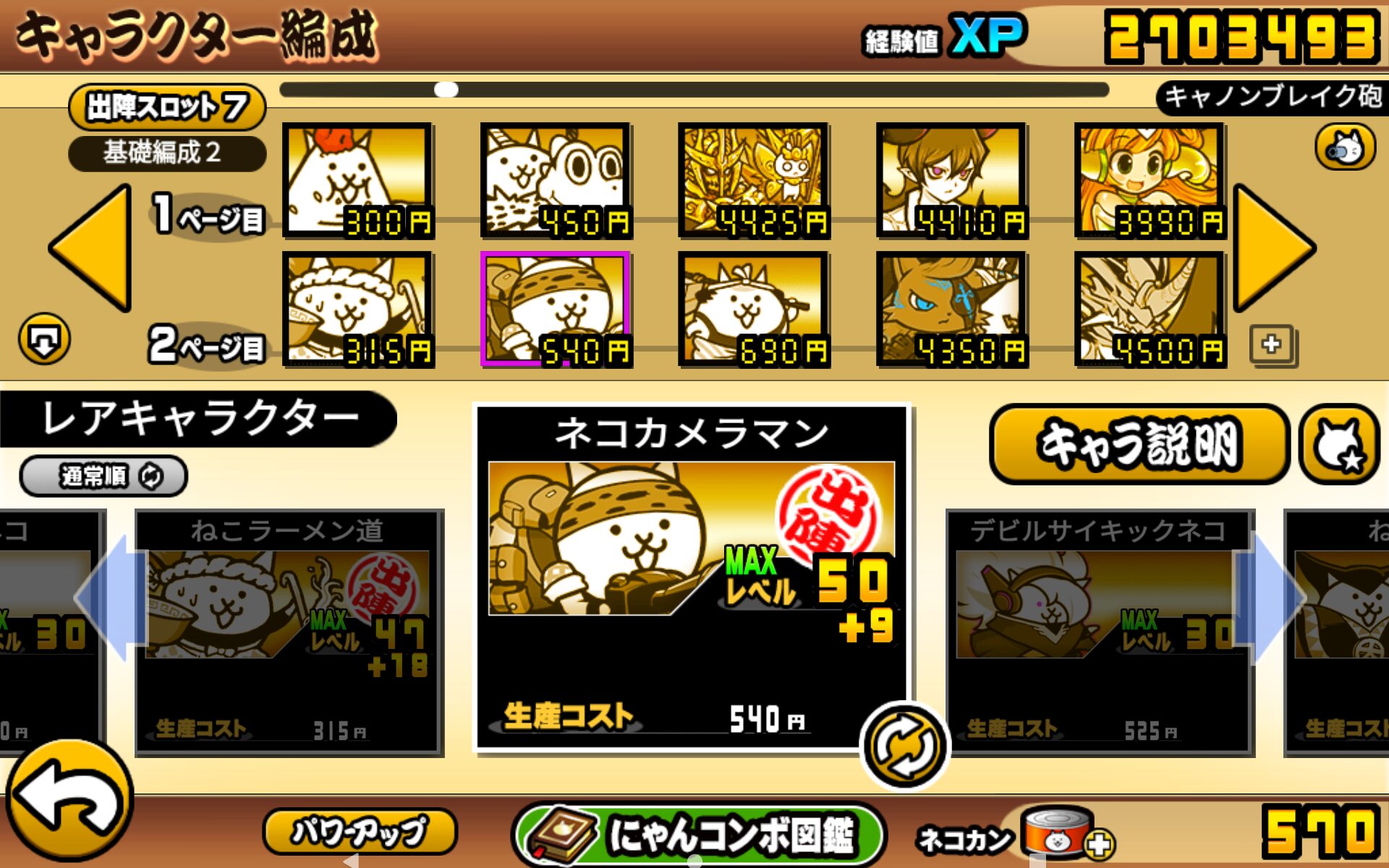Select the 4500円 dragon unit slot

coord(1150,309)
